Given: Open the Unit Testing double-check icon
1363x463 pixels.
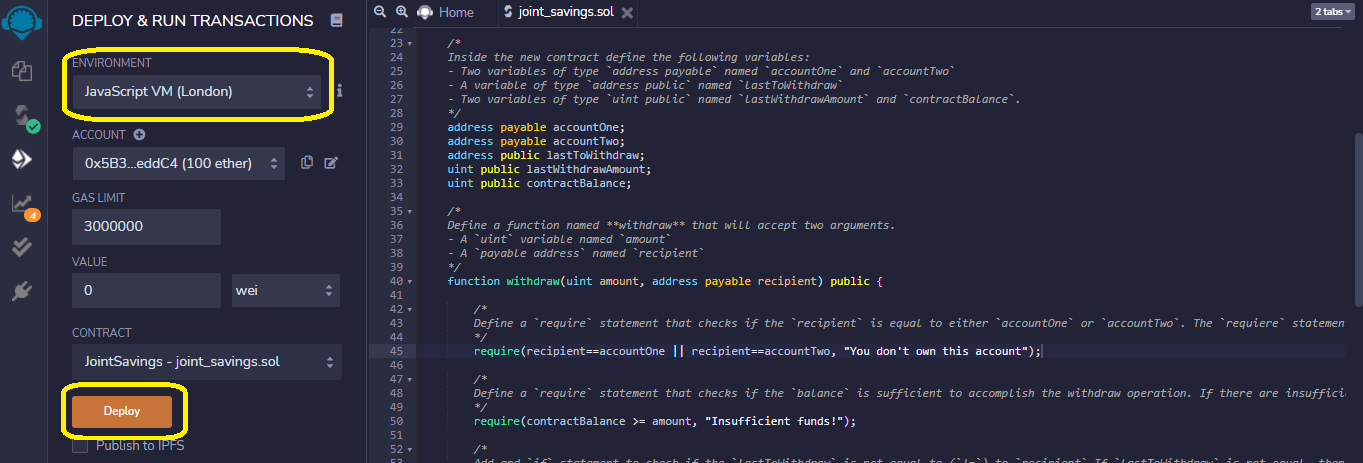Looking at the screenshot, I should [x=22, y=247].
